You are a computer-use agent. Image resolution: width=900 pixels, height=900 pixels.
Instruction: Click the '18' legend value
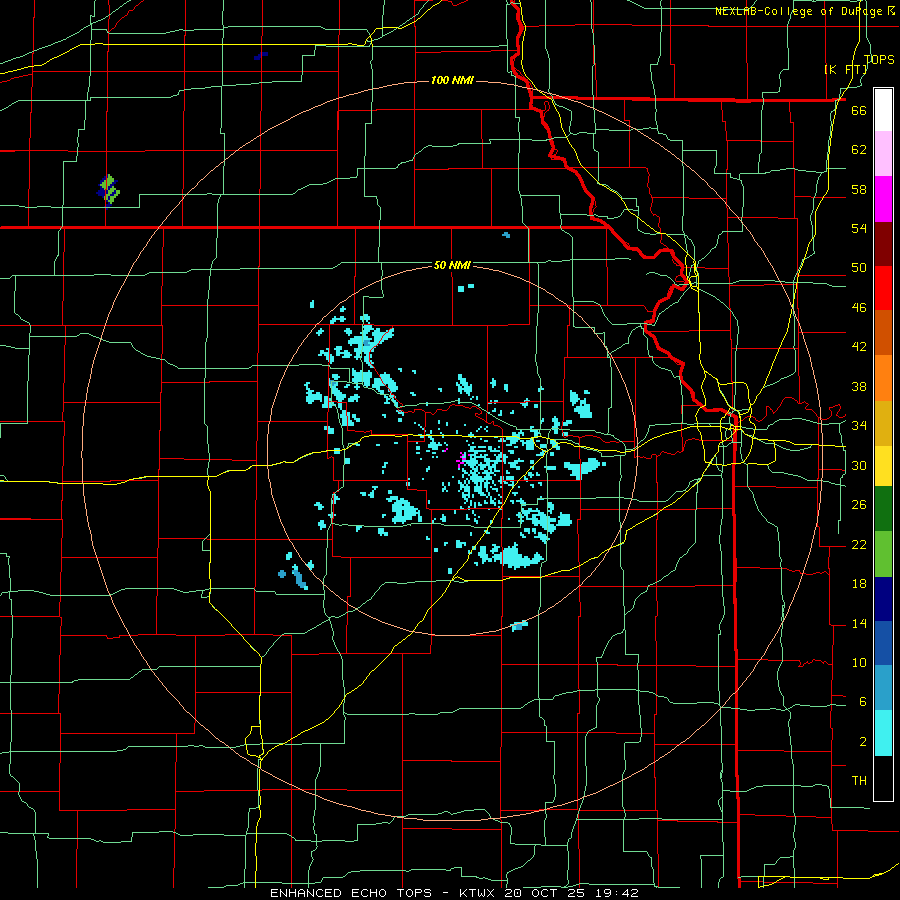(859, 584)
